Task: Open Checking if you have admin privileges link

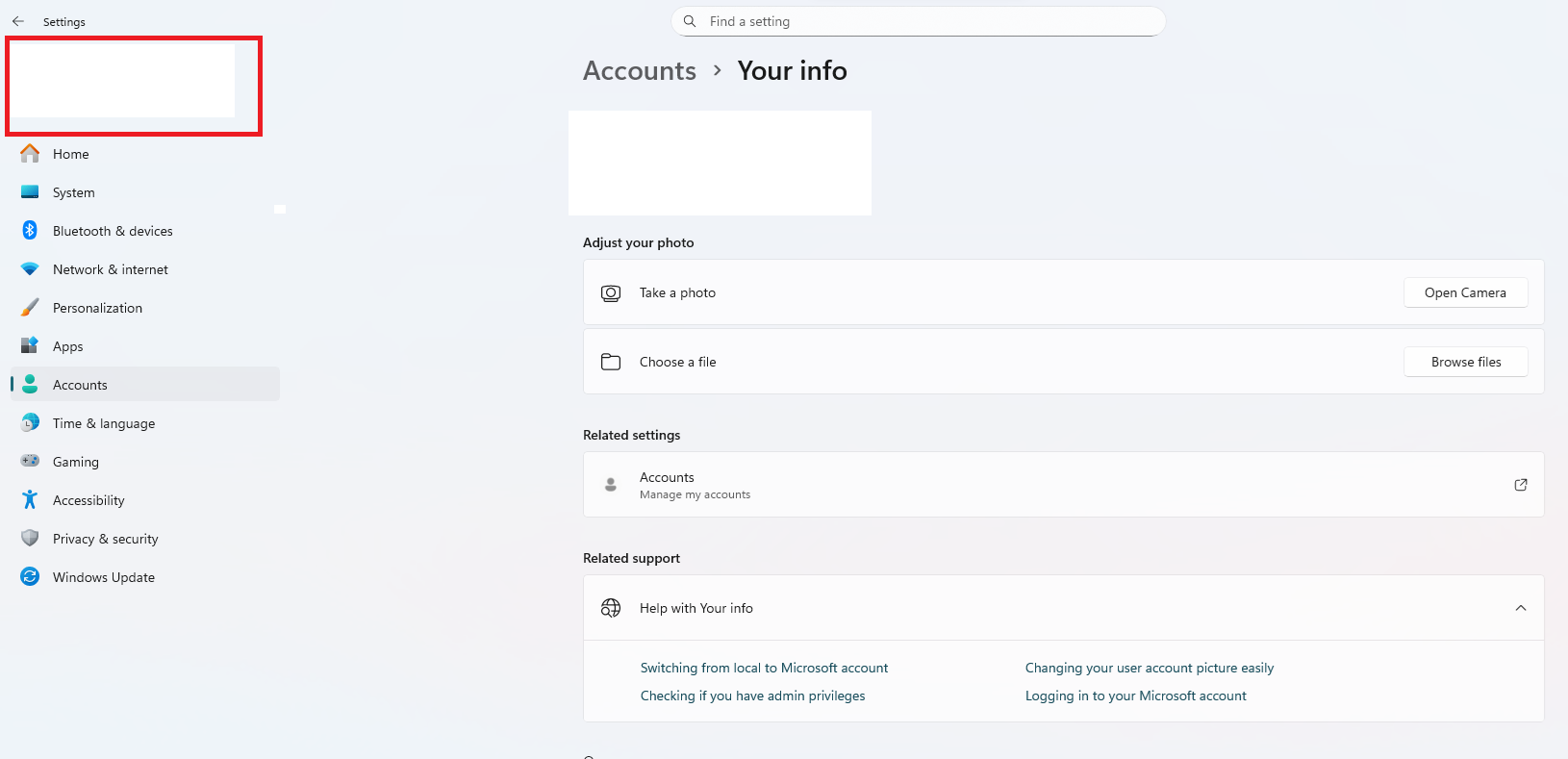Action: click(x=752, y=696)
